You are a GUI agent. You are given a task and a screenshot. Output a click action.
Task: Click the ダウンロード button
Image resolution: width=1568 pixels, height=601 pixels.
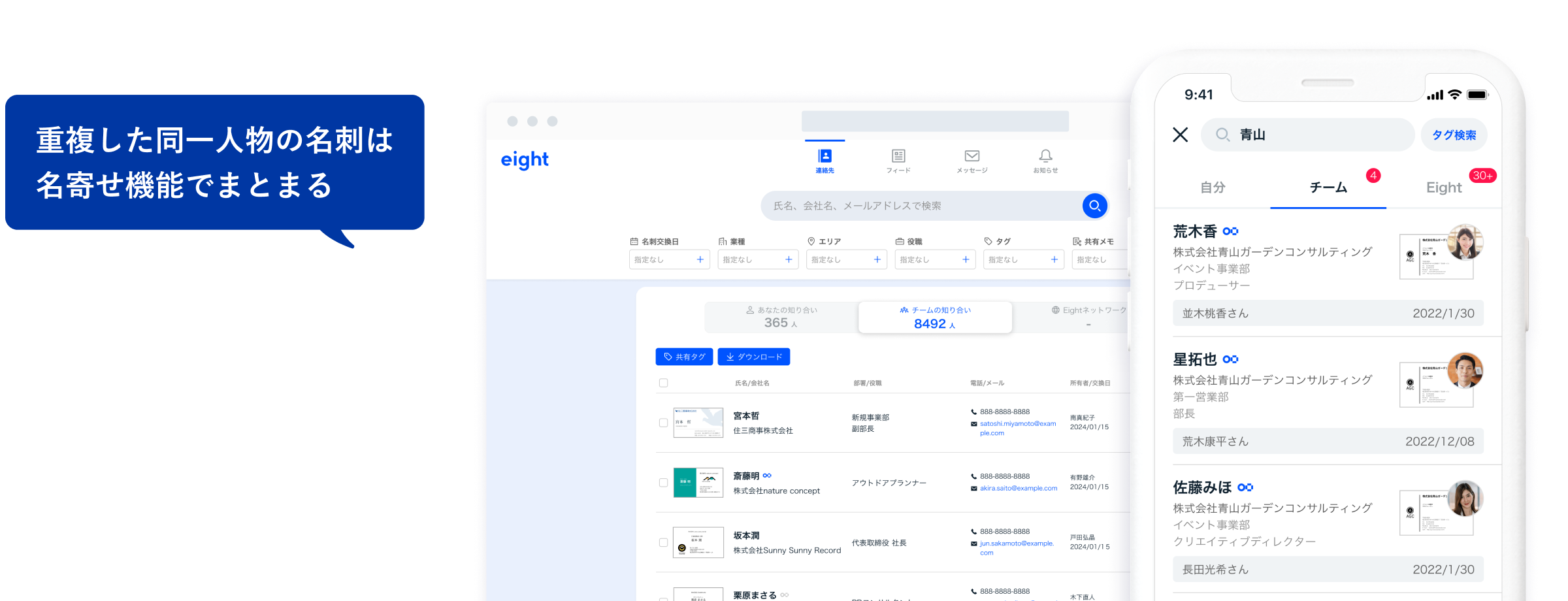click(x=753, y=357)
